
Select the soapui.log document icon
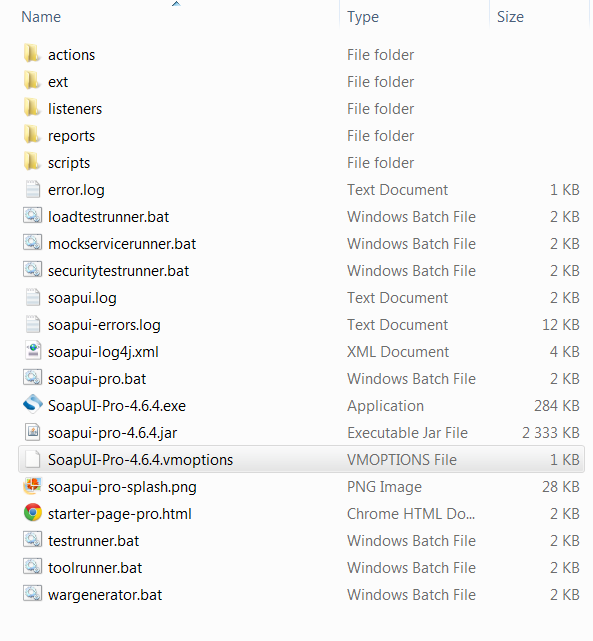pos(33,297)
